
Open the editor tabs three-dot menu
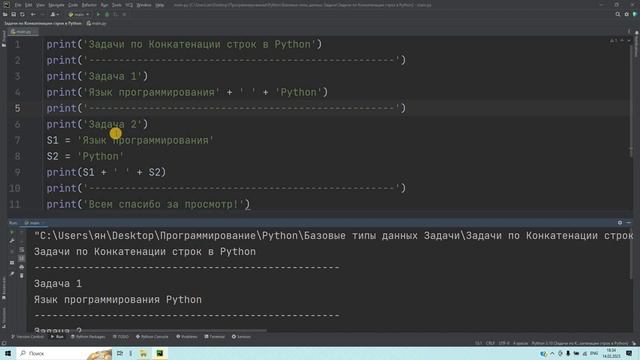(x=629, y=31)
